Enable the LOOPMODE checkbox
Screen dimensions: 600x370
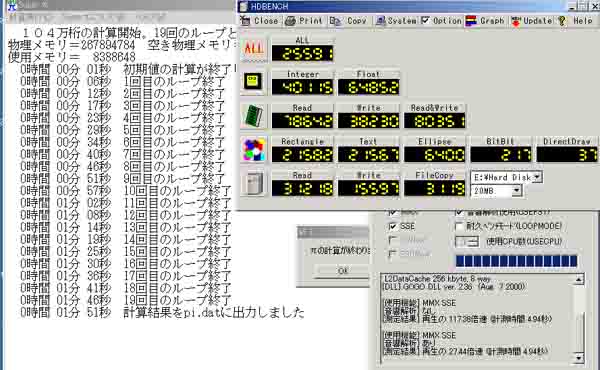coord(459,227)
